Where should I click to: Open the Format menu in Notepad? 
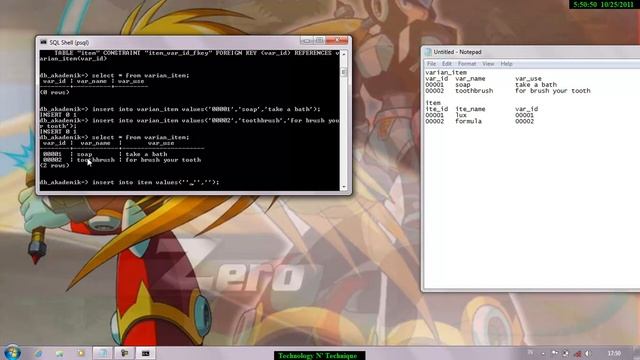467,64
